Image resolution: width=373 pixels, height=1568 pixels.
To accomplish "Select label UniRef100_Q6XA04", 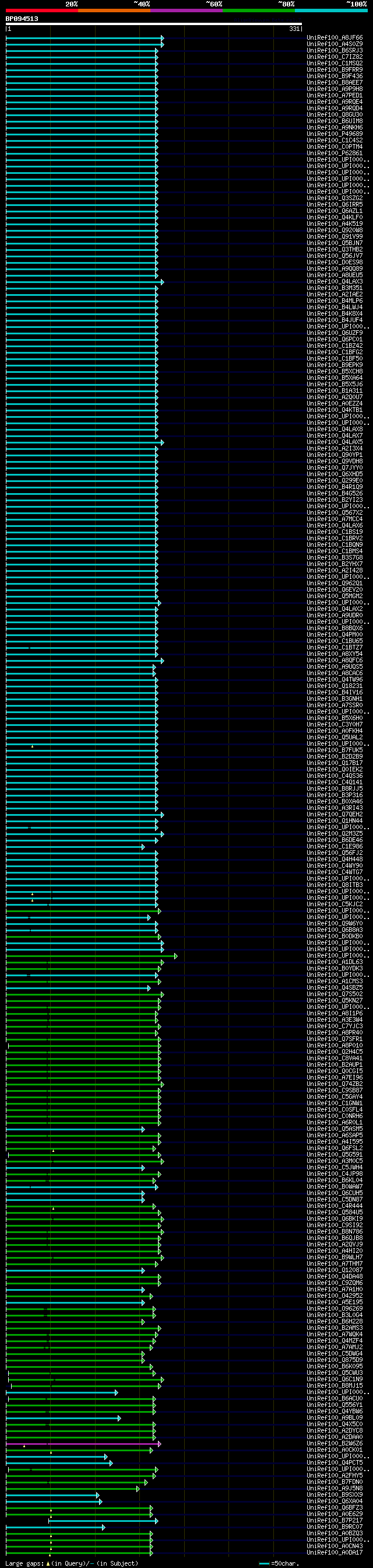I will (x=335, y=1501).
